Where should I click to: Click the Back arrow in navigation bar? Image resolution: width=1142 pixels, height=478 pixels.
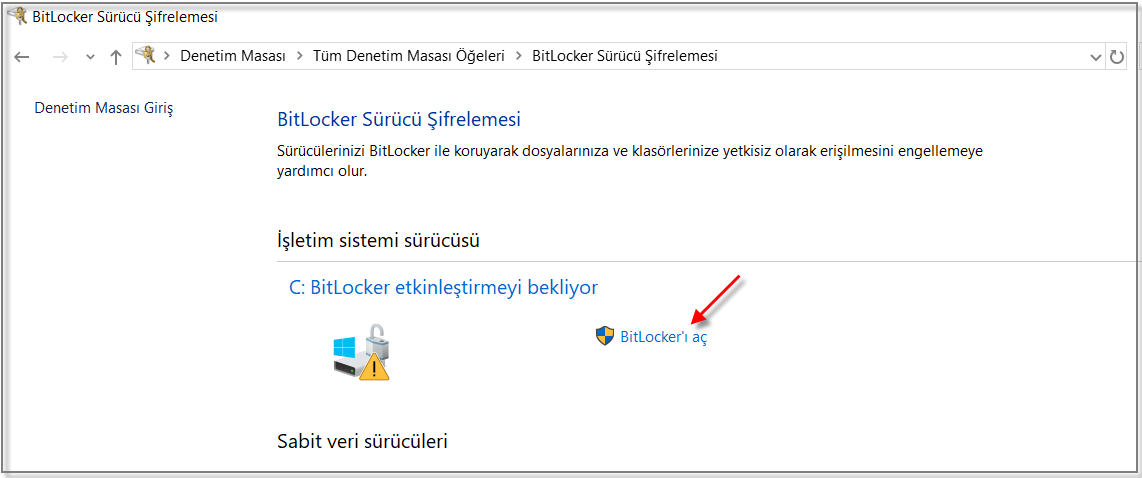pos(22,57)
